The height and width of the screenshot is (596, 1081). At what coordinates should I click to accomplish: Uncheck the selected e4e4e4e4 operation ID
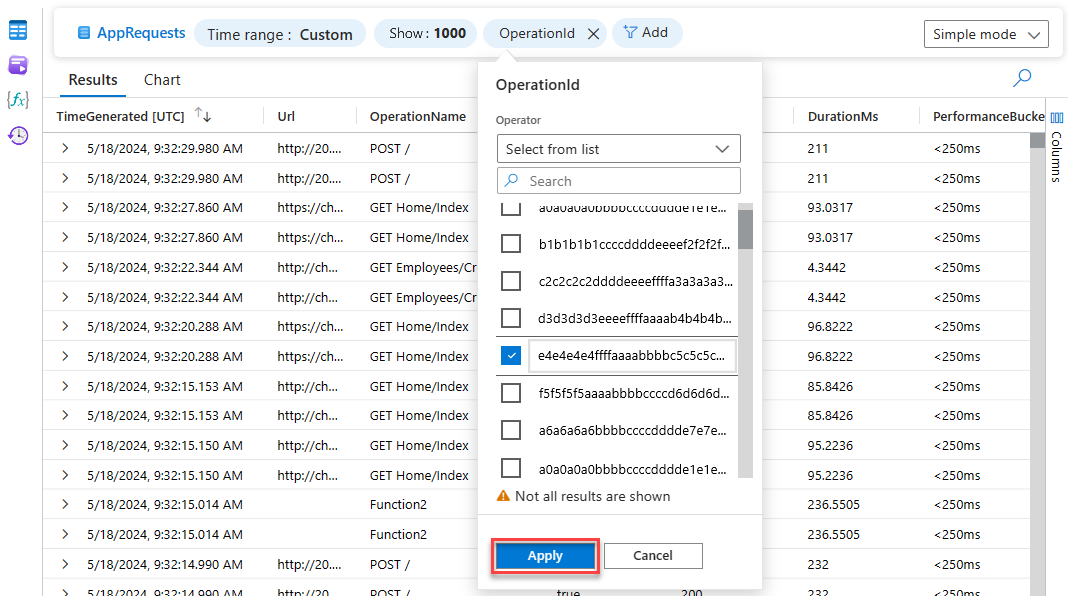tap(511, 355)
